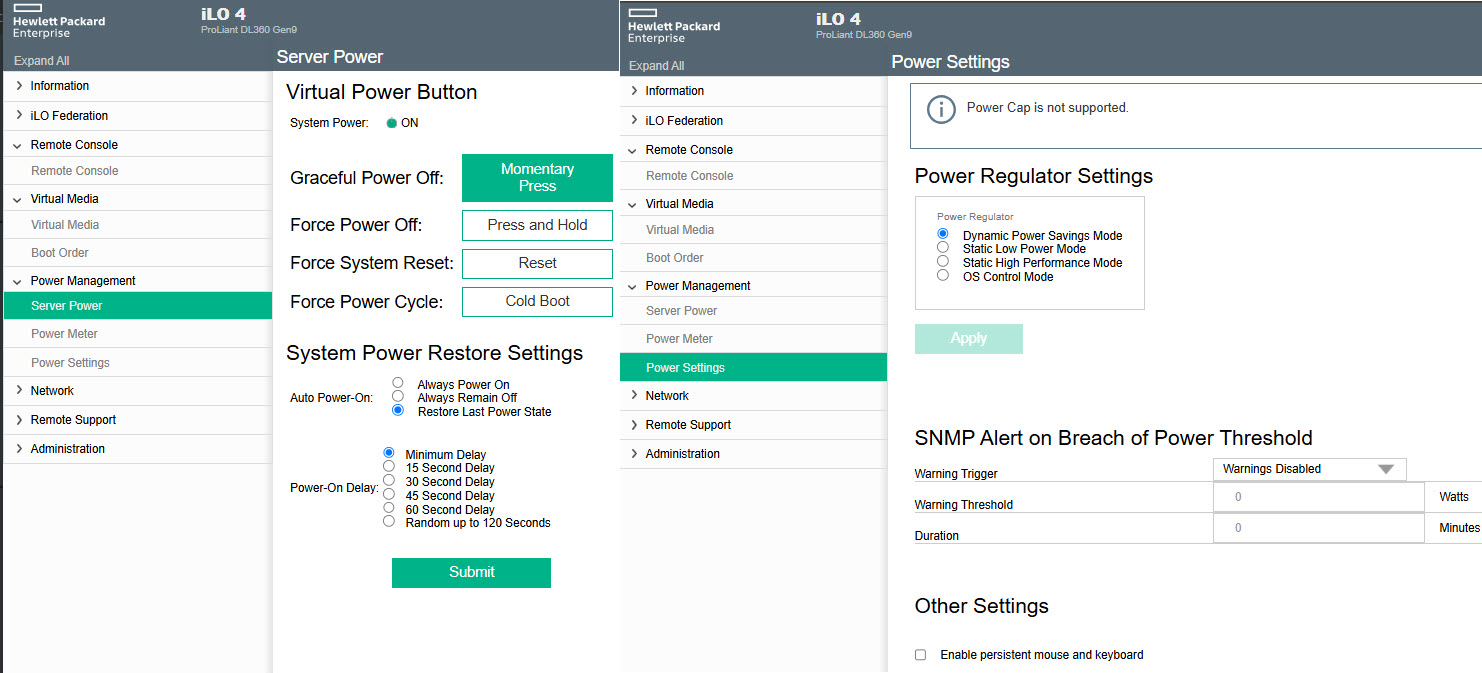Screen dimensions: 1482x673
Task: Click the Warning Threshold watts field
Action: point(1318,497)
